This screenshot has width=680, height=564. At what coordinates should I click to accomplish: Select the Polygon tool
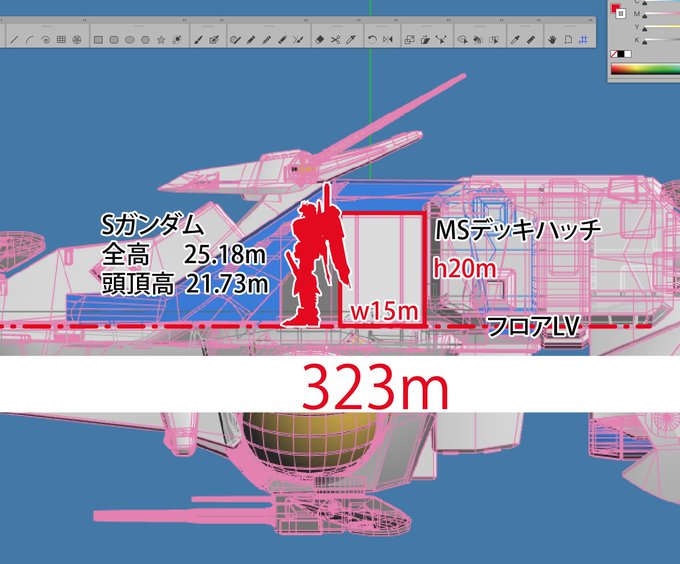[145, 40]
